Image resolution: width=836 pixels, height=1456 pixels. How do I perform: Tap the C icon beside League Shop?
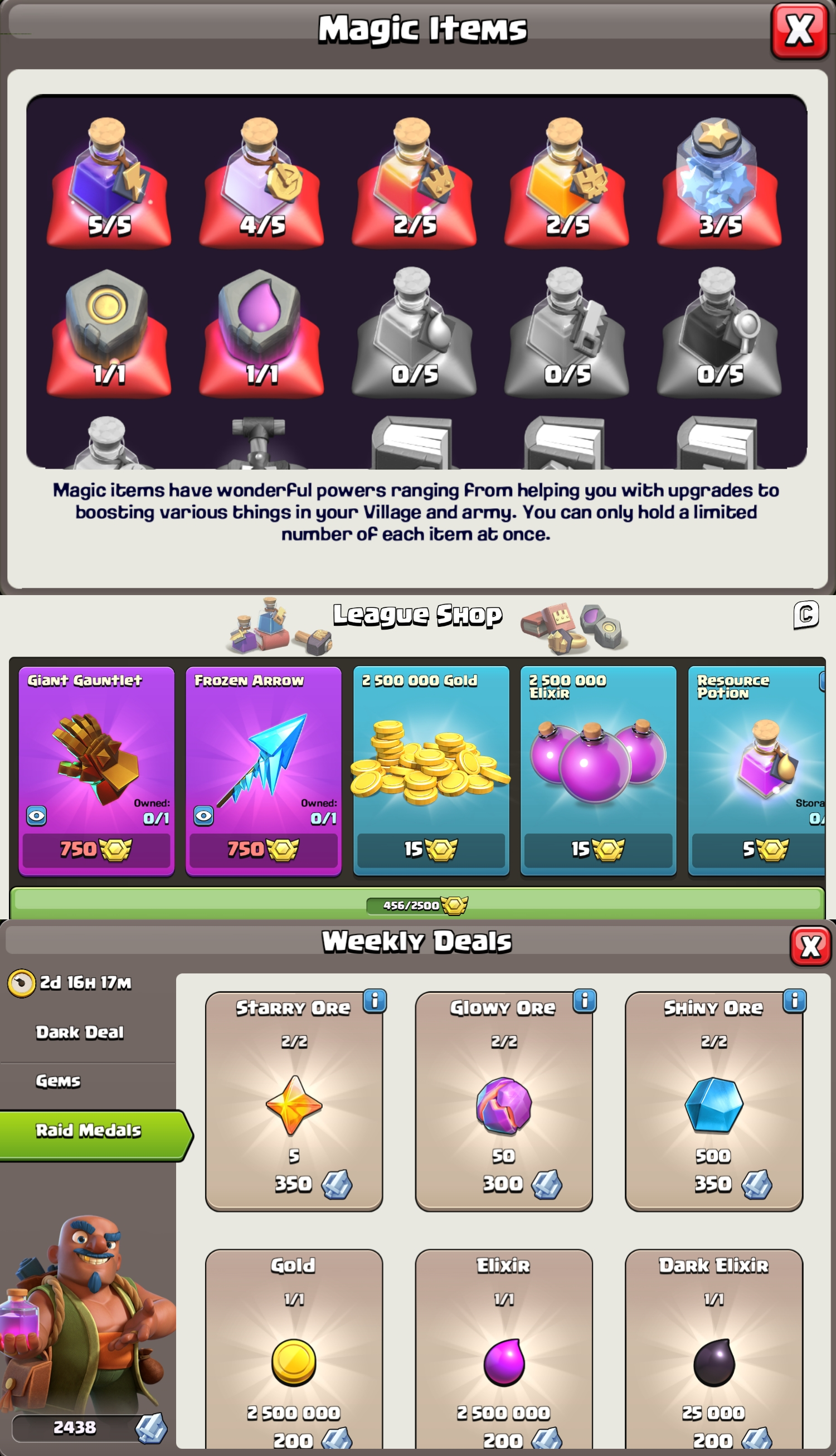pos(806,615)
